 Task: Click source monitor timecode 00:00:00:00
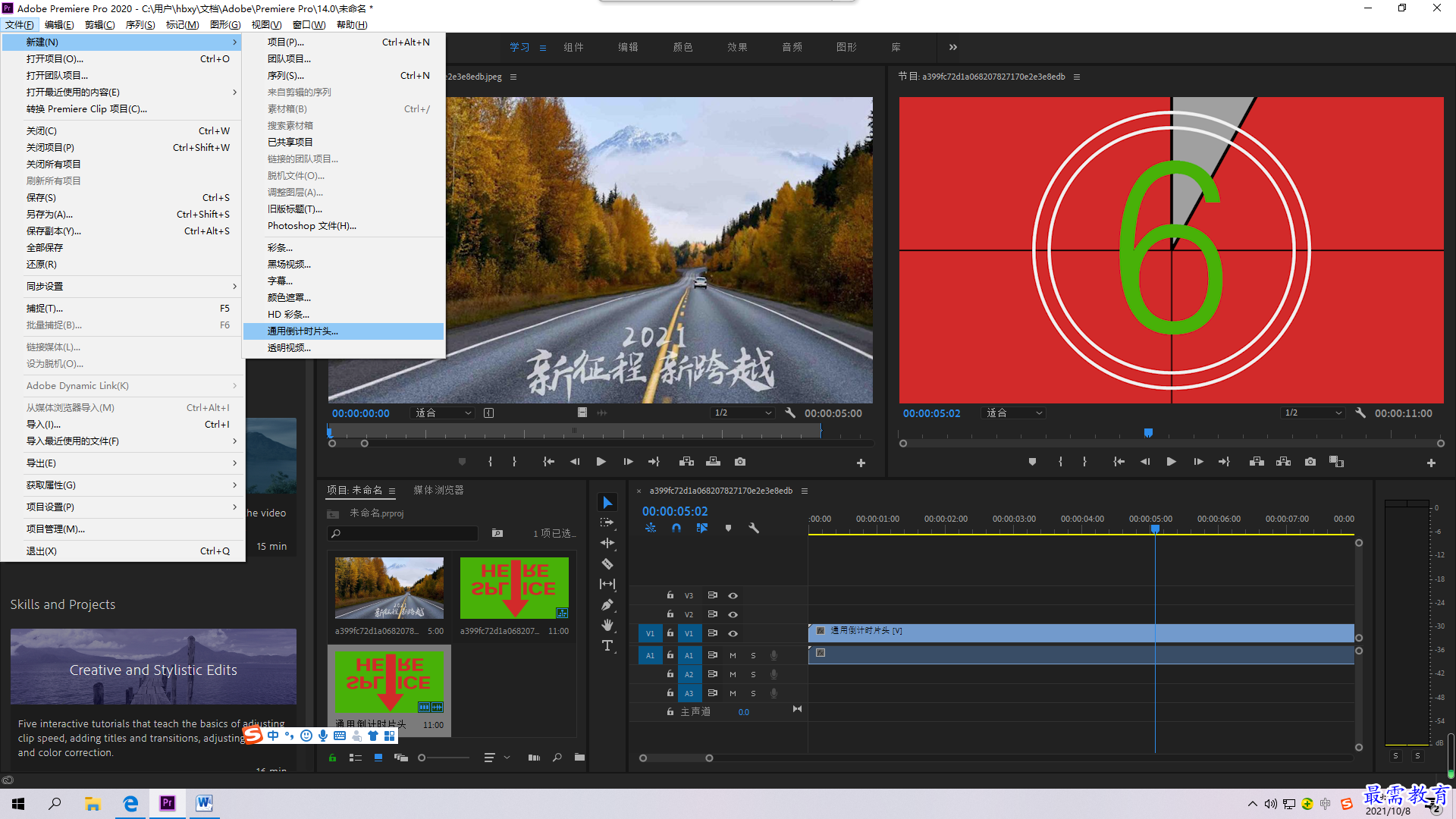tap(361, 413)
